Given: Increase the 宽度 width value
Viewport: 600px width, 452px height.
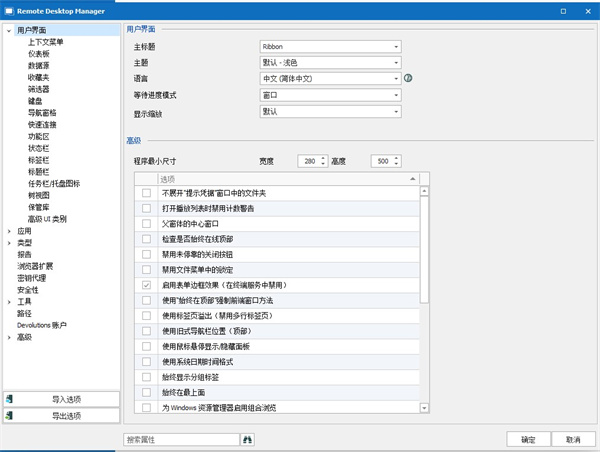Looking at the screenshot, I should click(323, 158).
